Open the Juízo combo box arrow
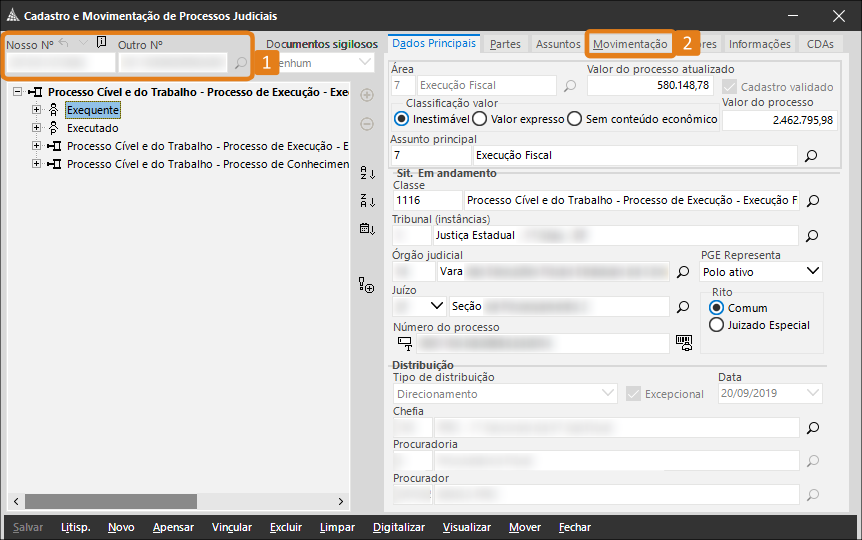Viewport: 862px width, 540px height. click(x=436, y=307)
